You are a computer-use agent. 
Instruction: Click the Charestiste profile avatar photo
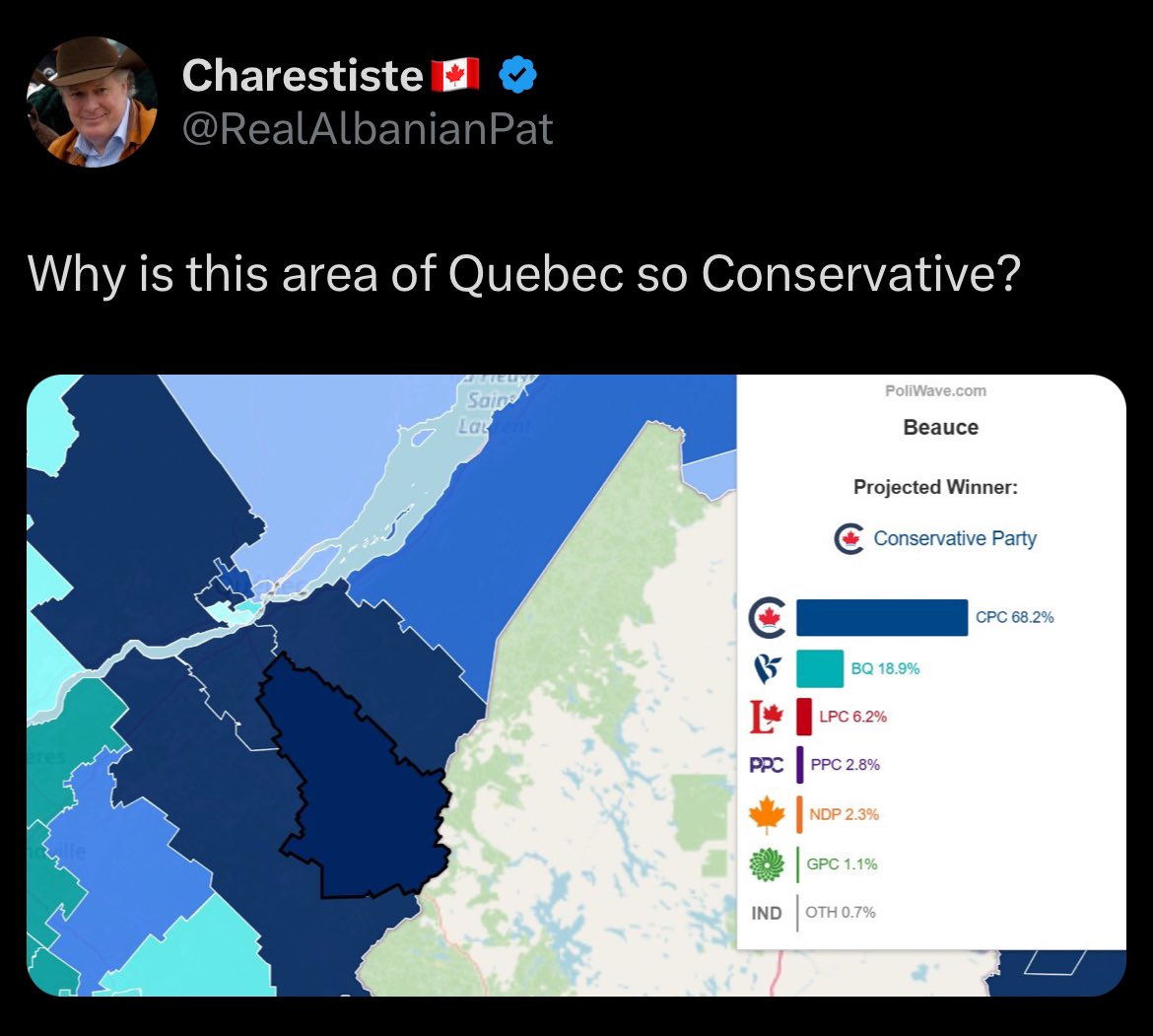click(x=92, y=102)
